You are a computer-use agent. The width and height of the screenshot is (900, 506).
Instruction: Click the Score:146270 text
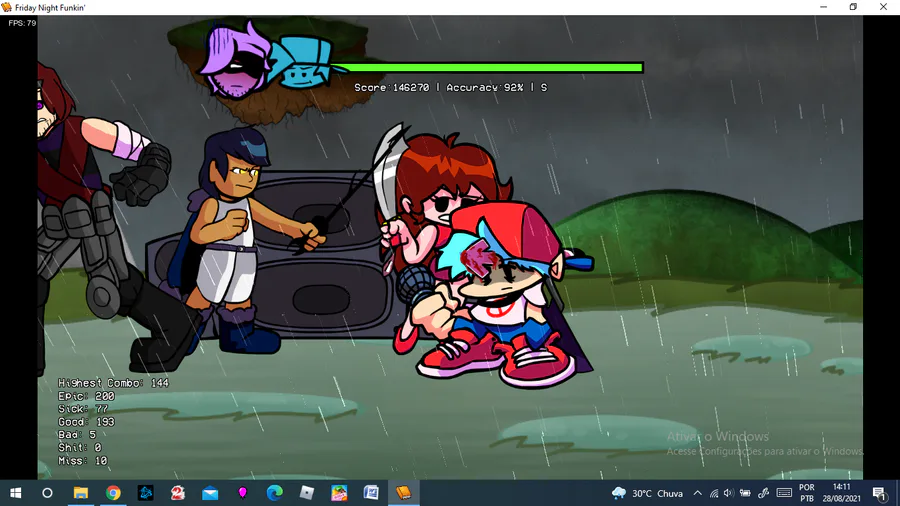pyautogui.click(x=391, y=87)
